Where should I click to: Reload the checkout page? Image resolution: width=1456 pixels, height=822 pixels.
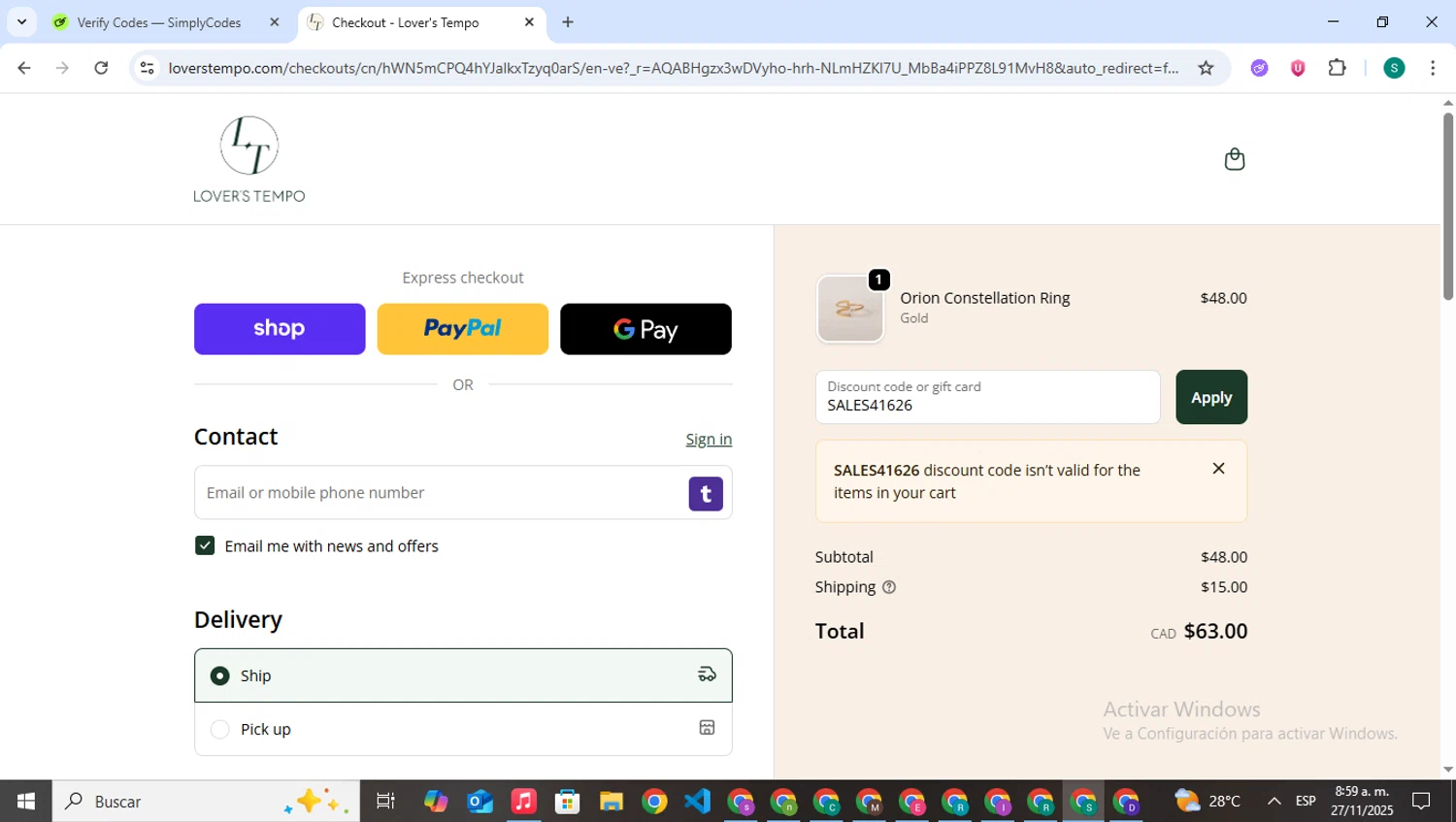tap(101, 68)
